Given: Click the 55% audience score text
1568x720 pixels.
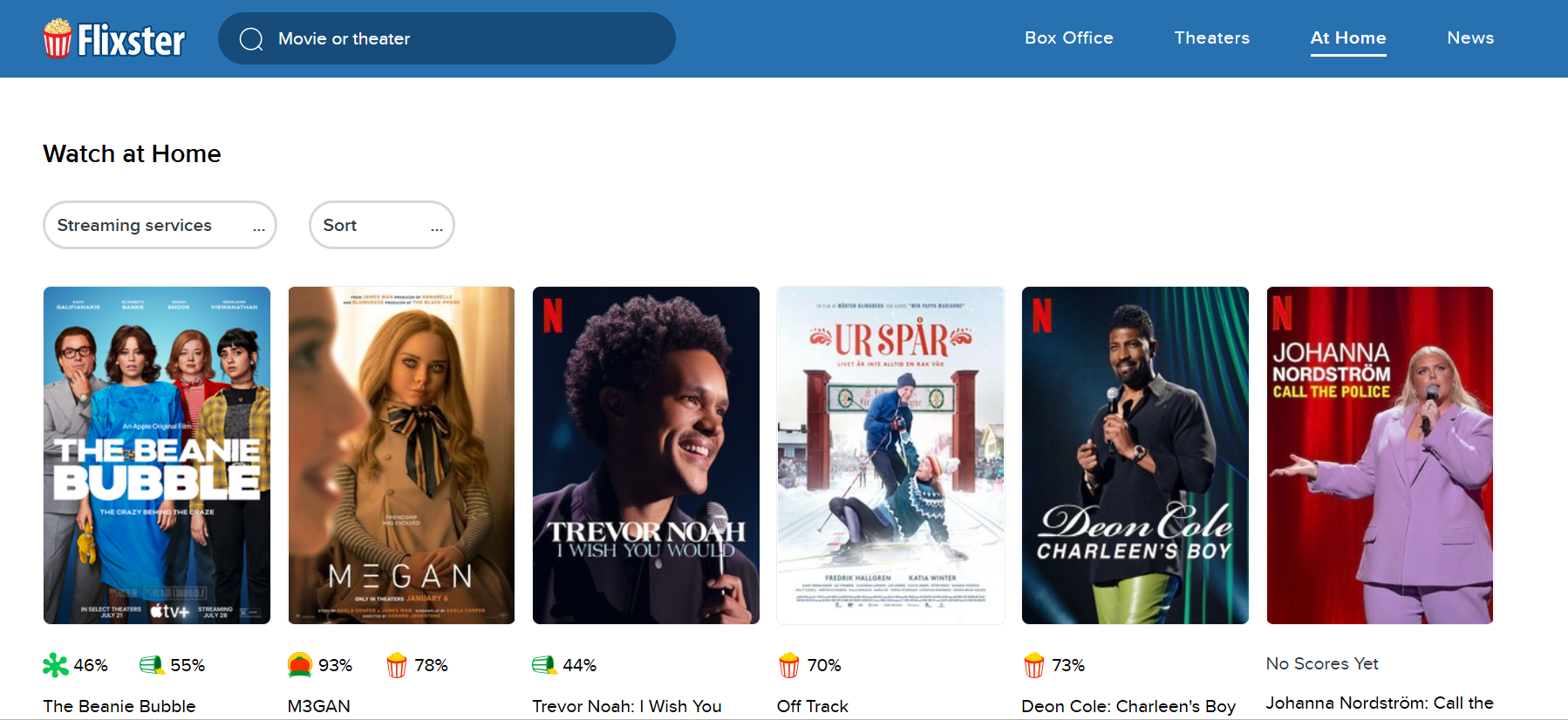Looking at the screenshot, I should (187, 665).
